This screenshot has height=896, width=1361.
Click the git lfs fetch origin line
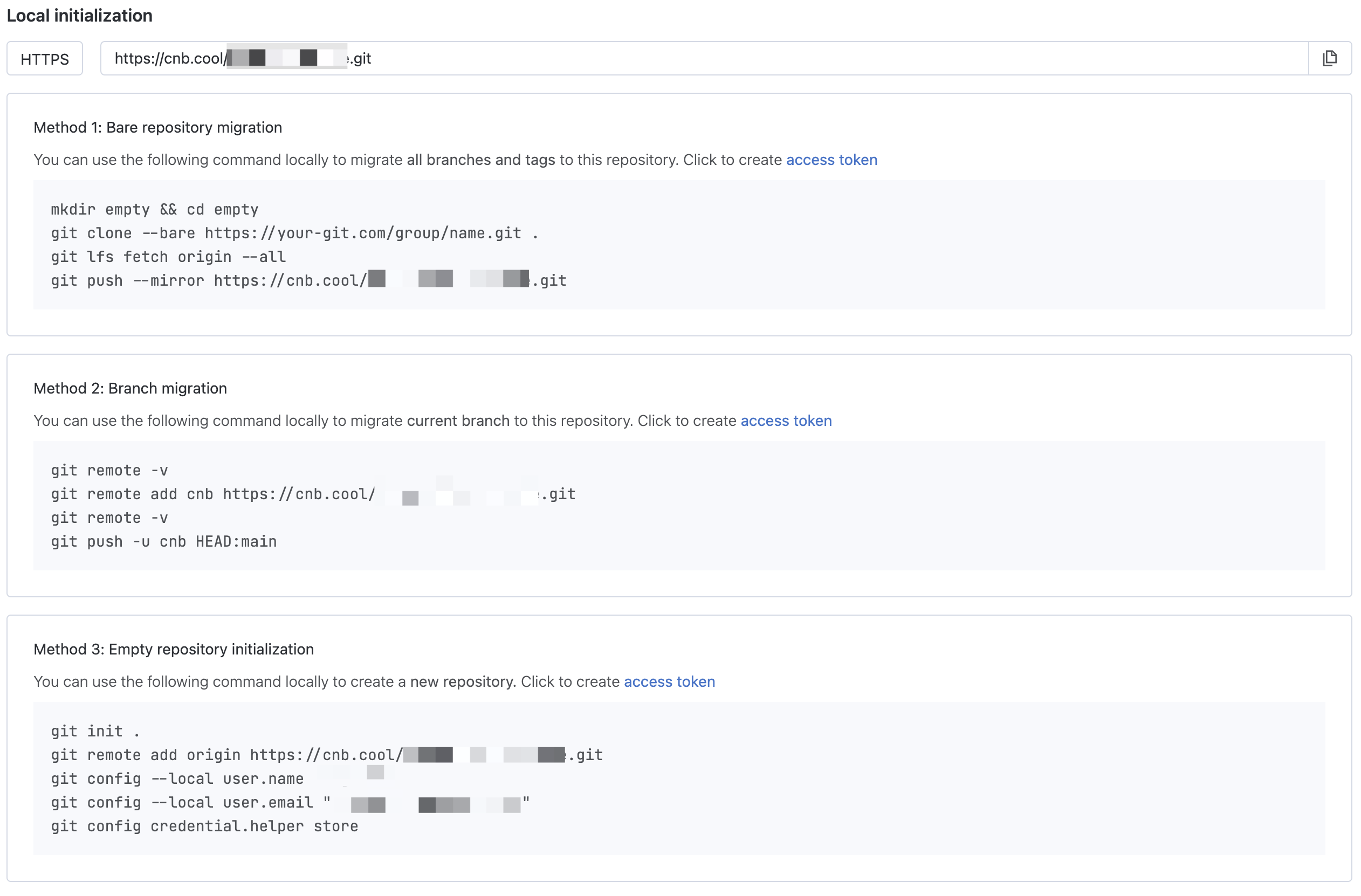(x=168, y=257)
